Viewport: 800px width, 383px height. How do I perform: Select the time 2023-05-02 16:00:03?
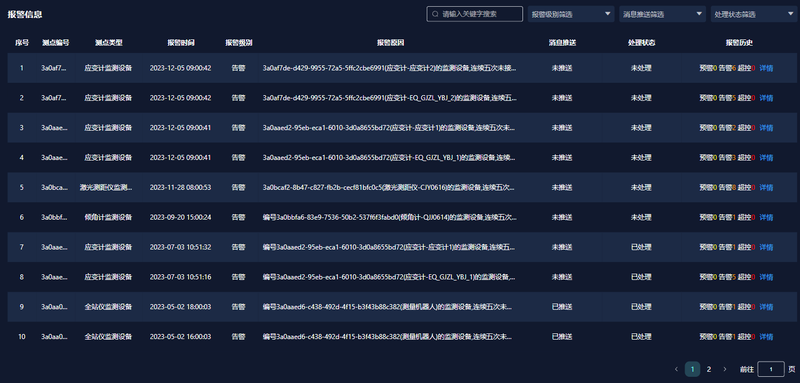coord(181,337)
